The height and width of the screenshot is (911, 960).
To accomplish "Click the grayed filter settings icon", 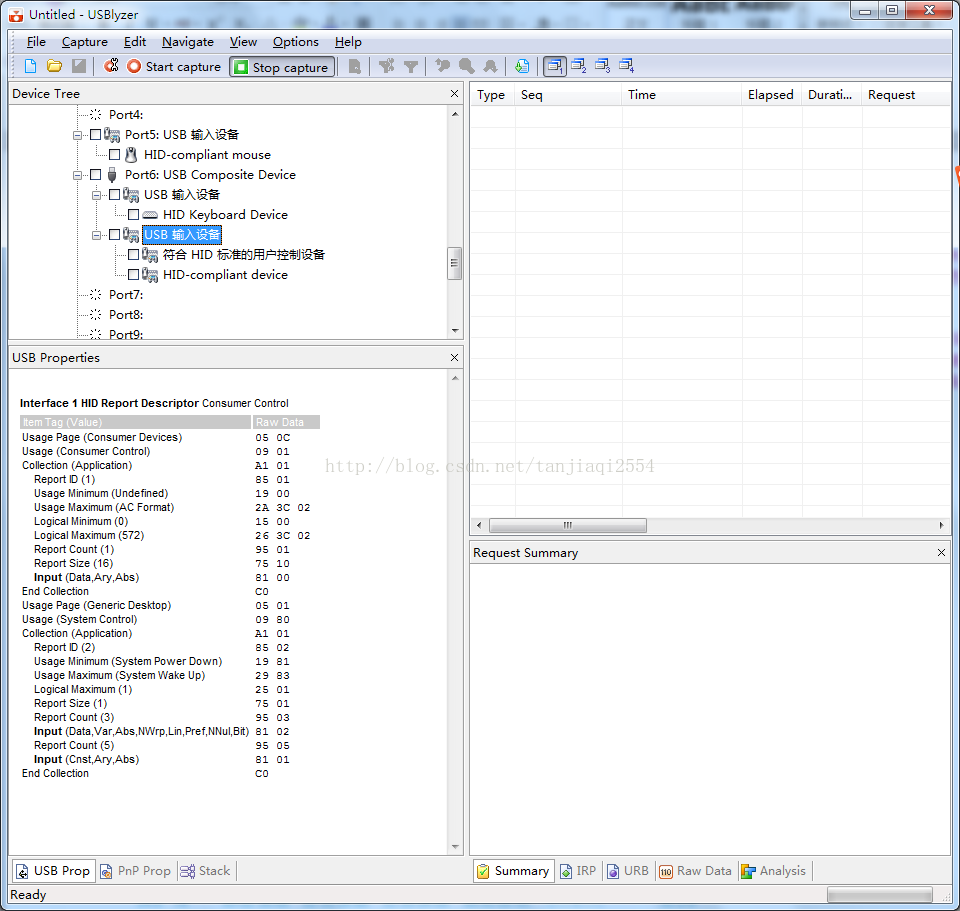I will coord(386,66).
